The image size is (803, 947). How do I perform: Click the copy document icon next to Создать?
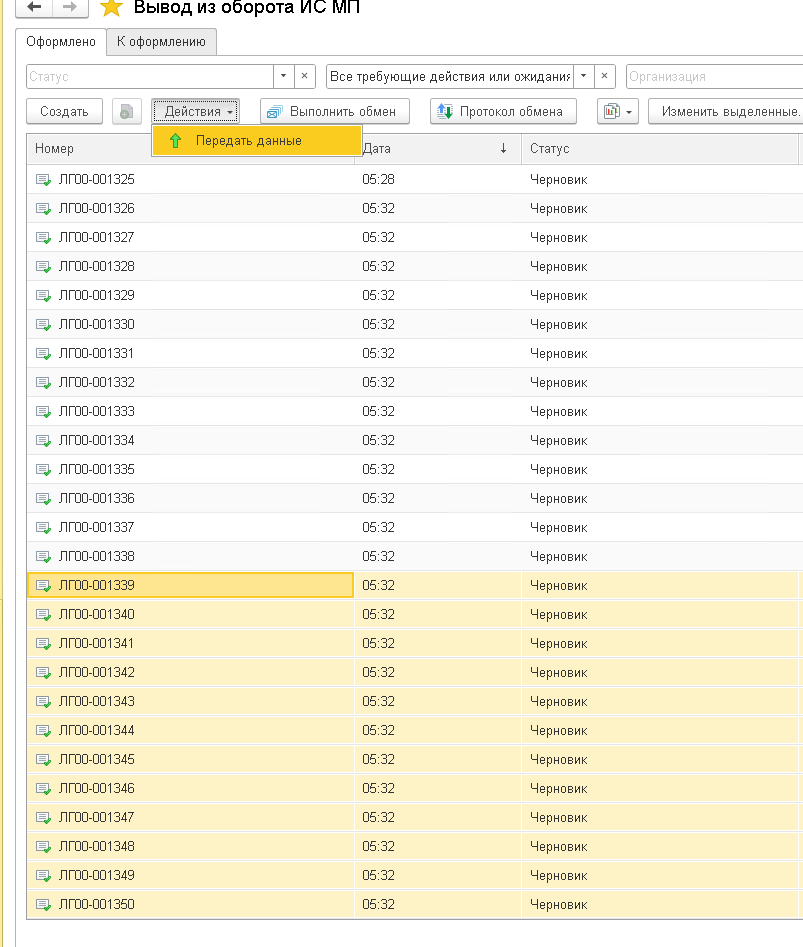[126, 112]
